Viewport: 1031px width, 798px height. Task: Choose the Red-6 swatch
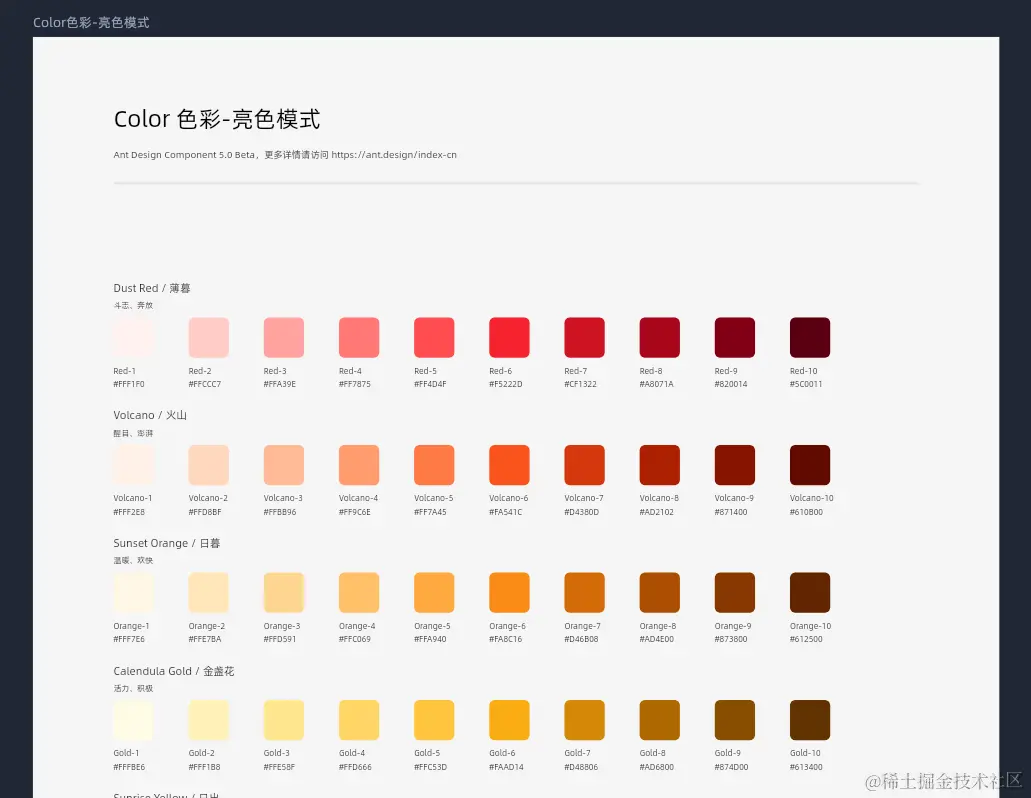509,338
